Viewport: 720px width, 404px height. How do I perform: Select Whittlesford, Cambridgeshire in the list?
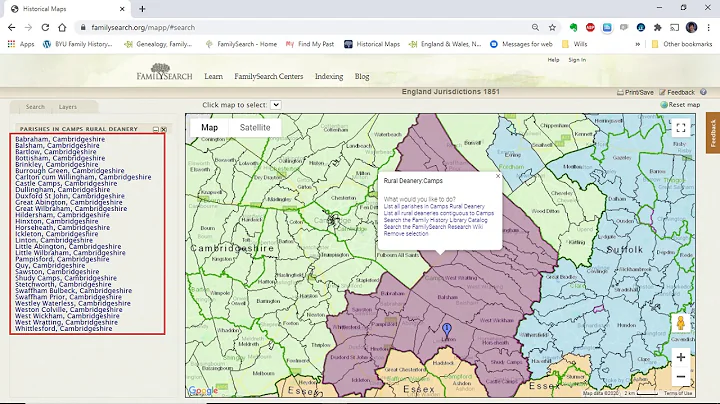click(x=63, y=329)
